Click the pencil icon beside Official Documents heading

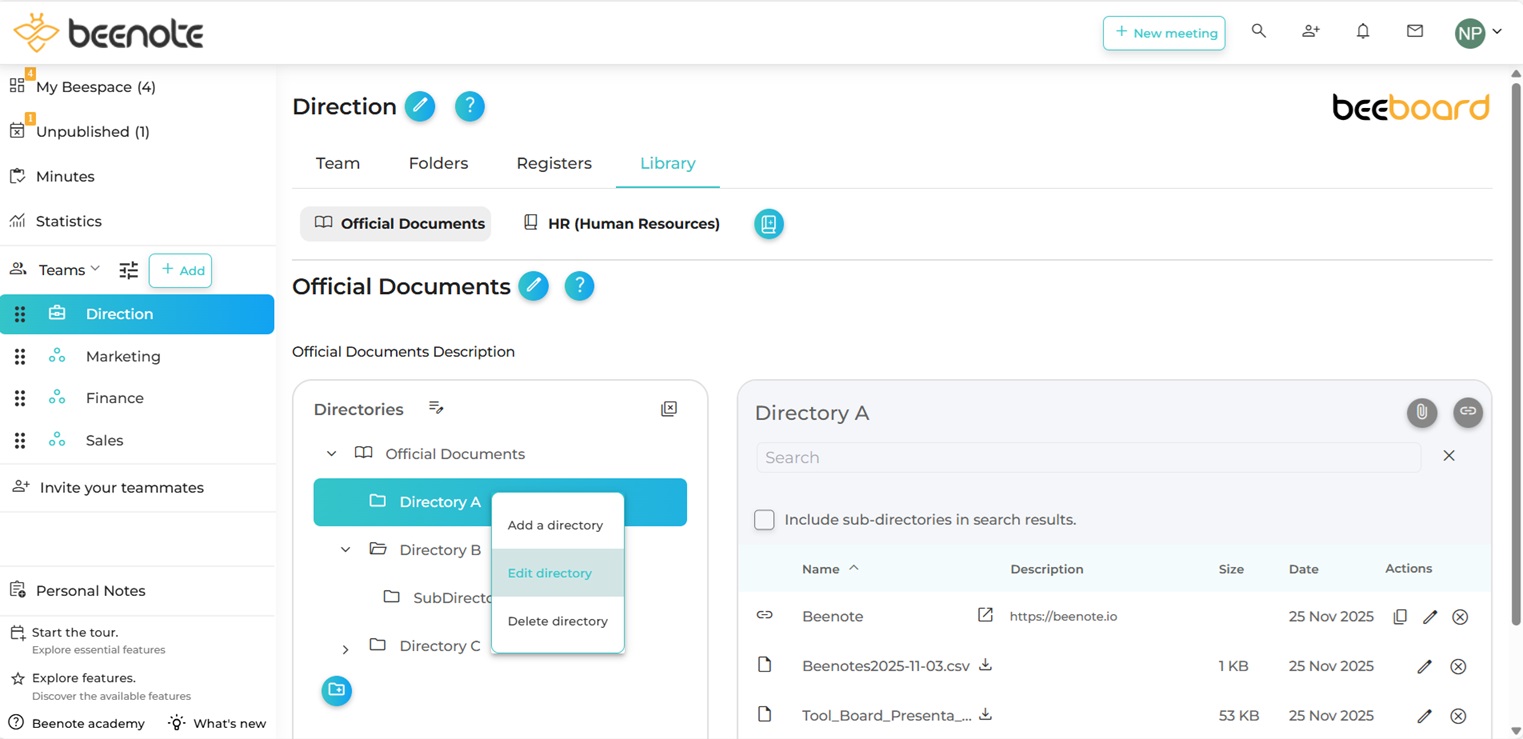point(533,286)
